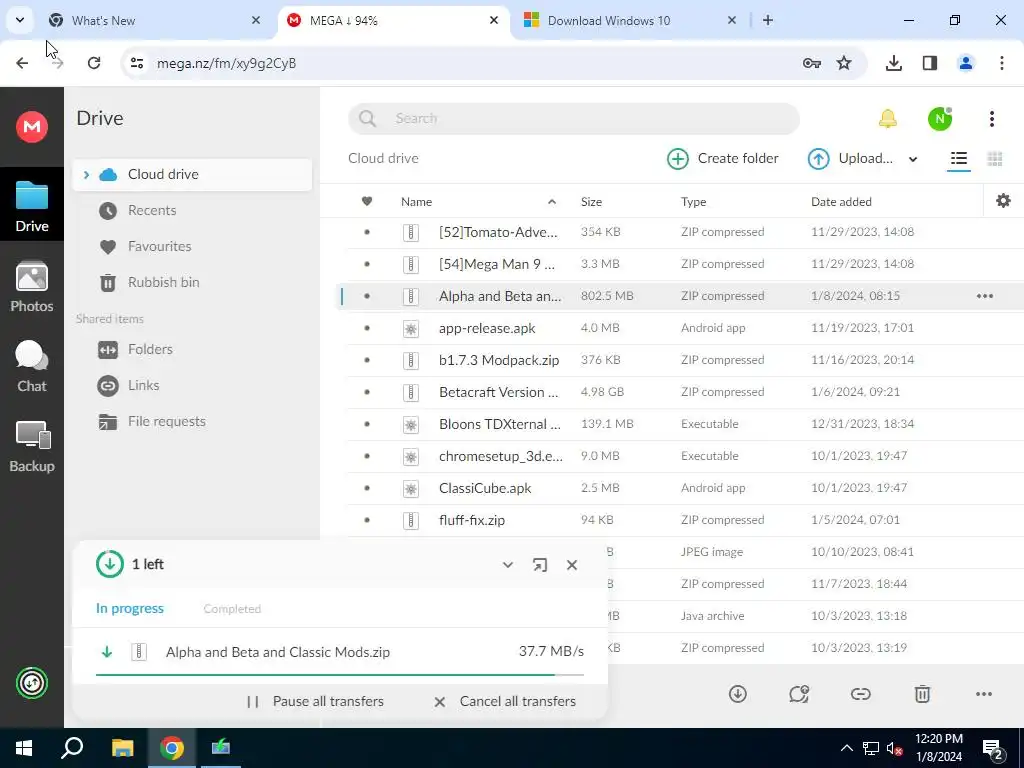Close the transfers panel

[x=572, y=565]
